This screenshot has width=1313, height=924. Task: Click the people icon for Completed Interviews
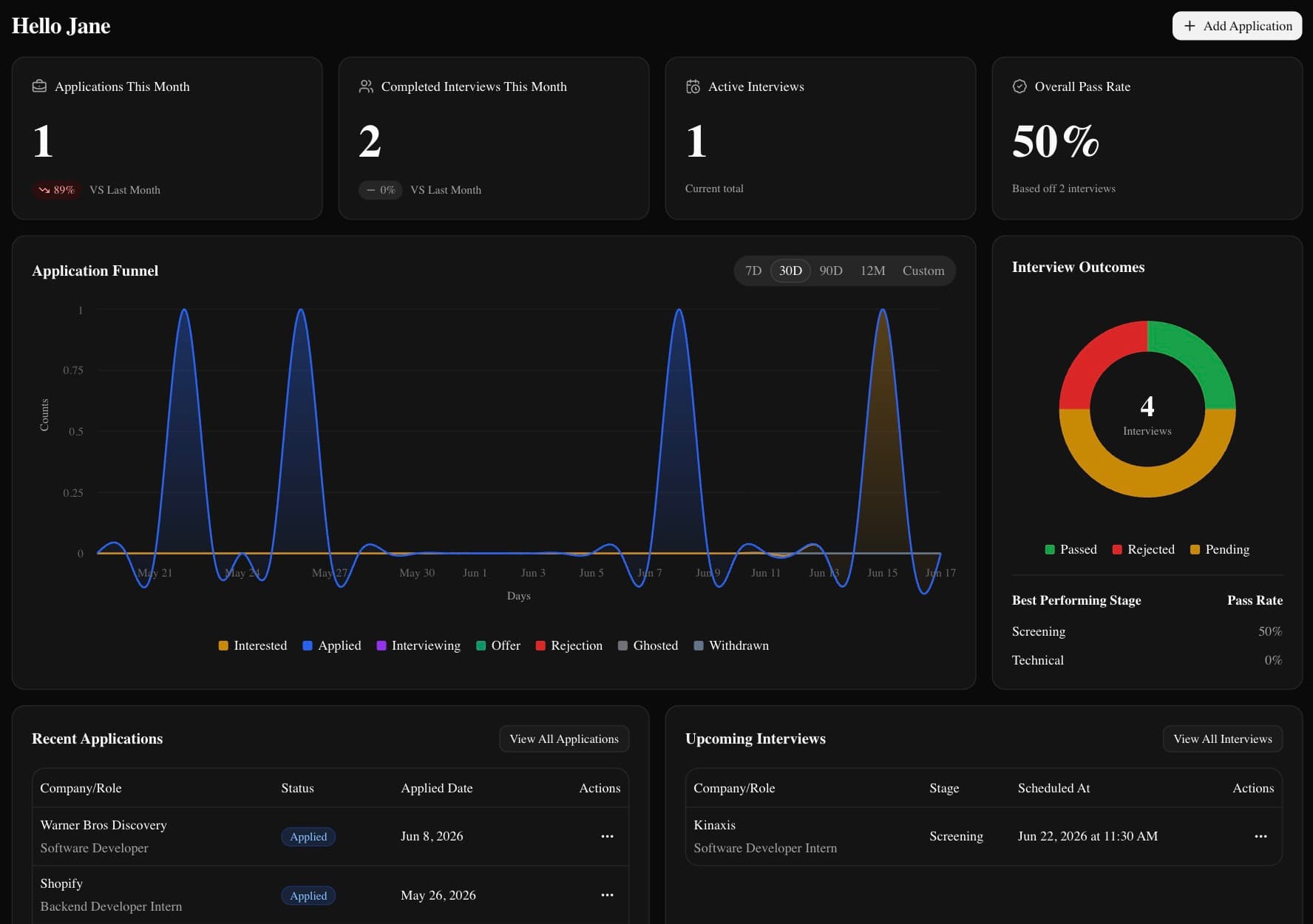[366, 86]
